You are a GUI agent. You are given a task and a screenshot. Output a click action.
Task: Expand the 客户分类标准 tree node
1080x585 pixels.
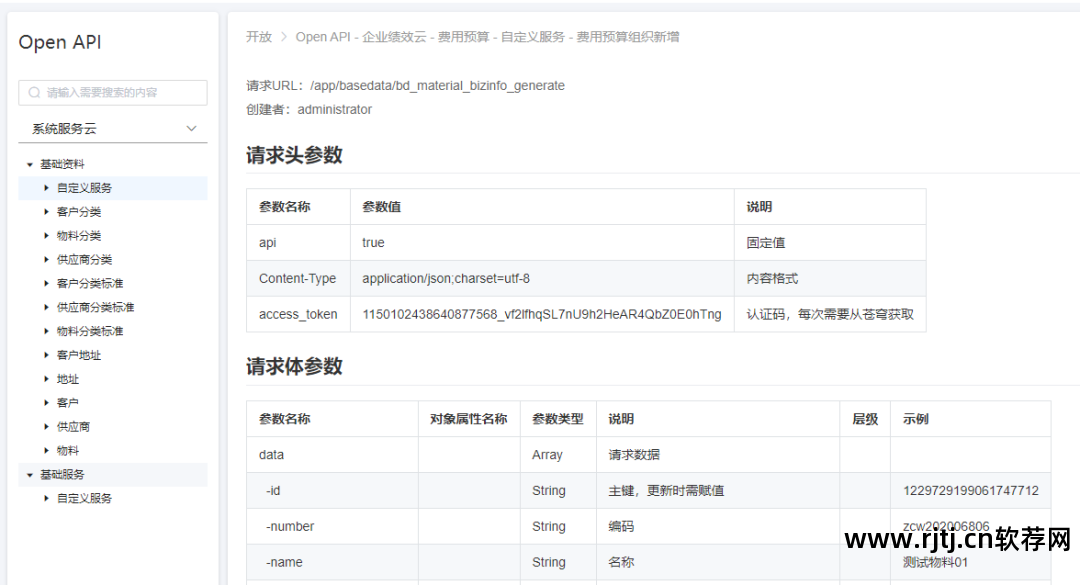click(x=46, y=283)
